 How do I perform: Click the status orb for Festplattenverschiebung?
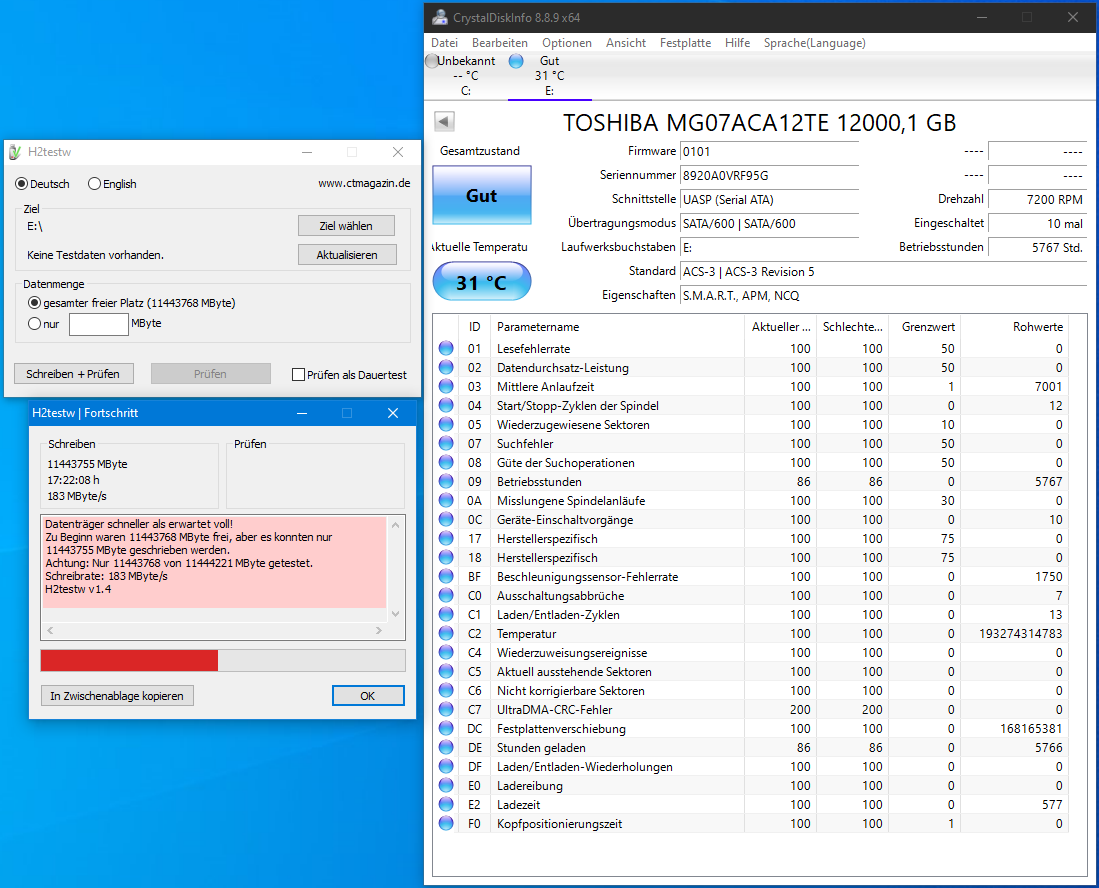tap(446, 728)
